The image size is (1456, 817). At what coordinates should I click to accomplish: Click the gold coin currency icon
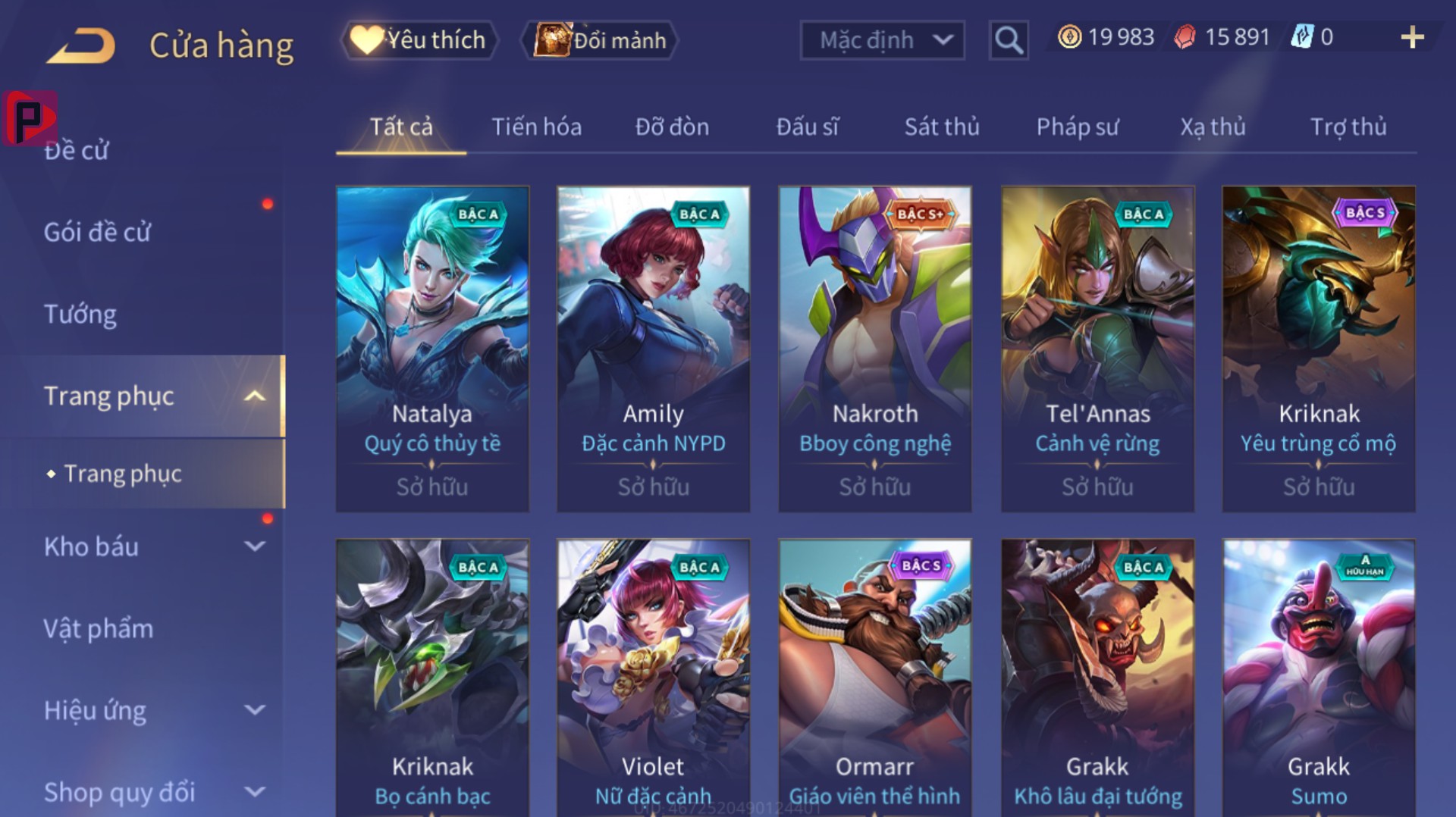(x=1069, y=37)
